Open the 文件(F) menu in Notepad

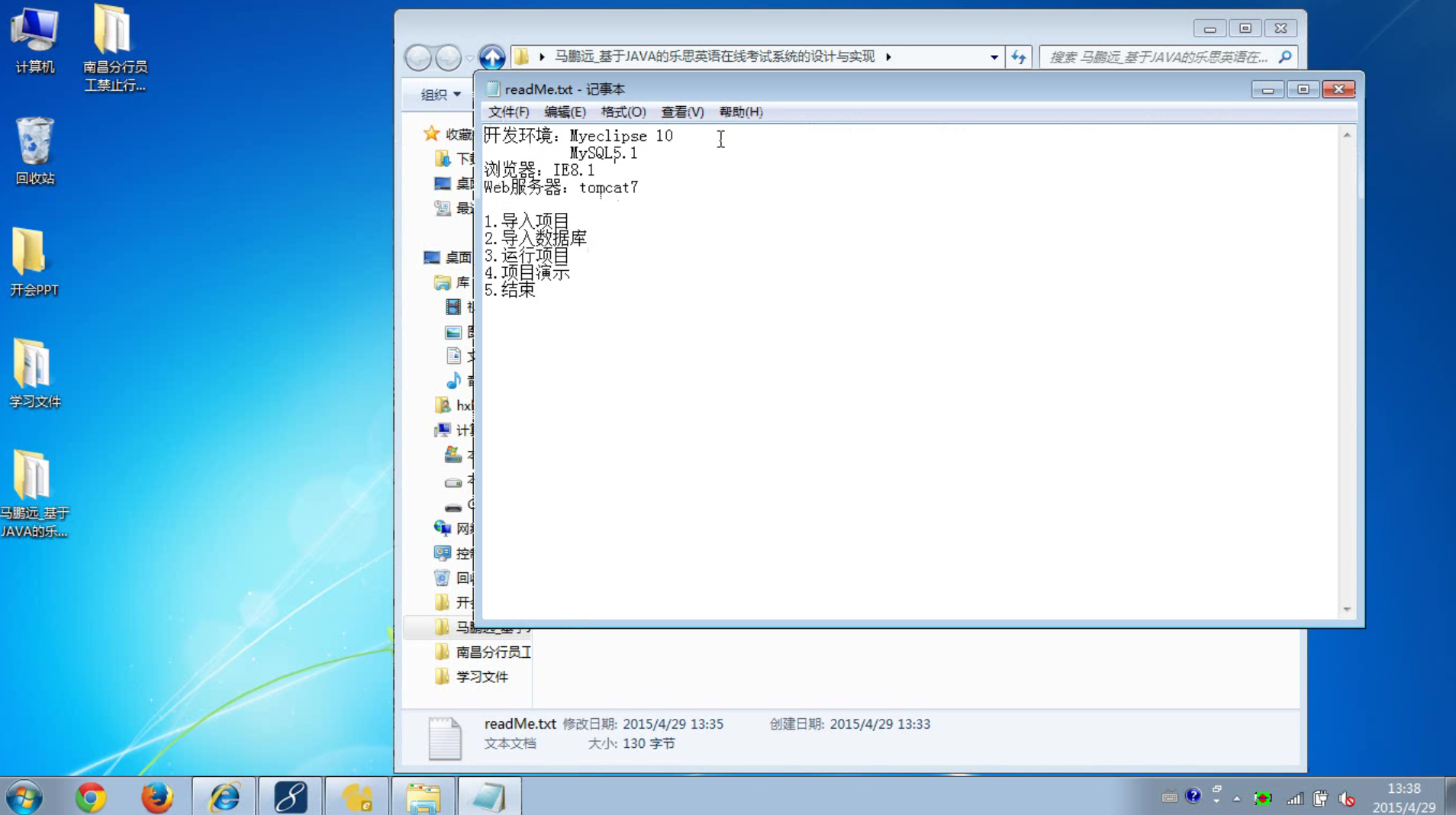point(508,111)
